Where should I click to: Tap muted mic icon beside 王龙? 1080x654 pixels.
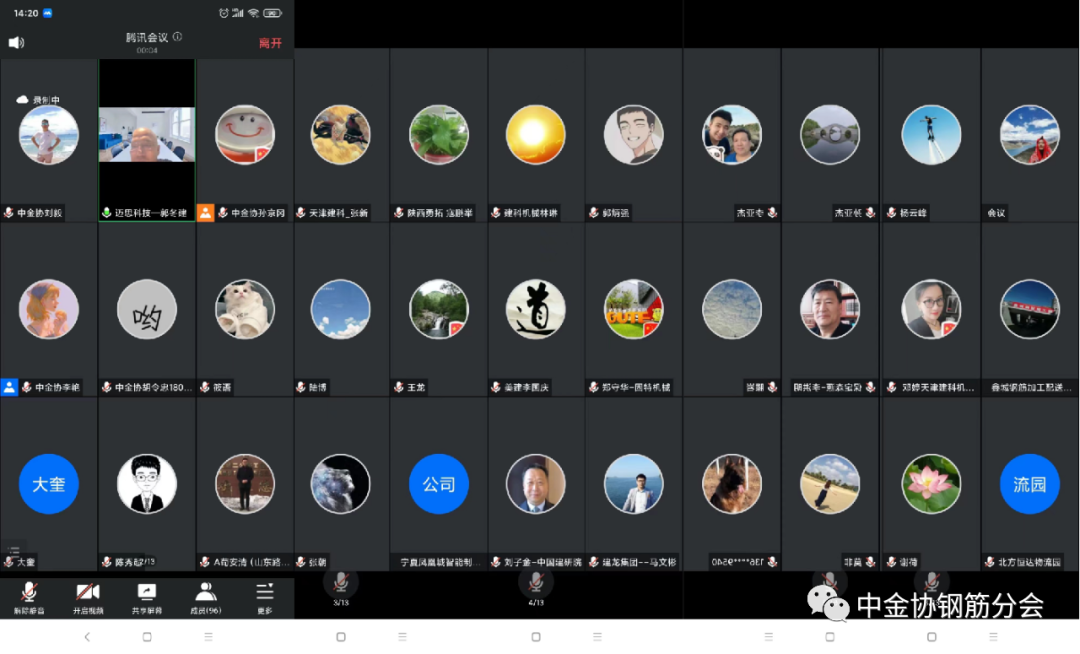click(399, 387)
